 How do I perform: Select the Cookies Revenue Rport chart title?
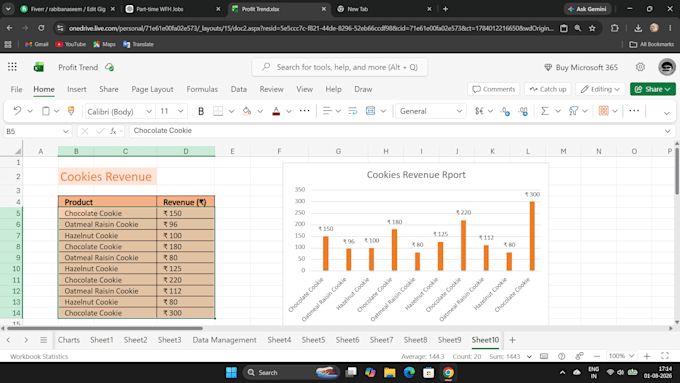416,175
